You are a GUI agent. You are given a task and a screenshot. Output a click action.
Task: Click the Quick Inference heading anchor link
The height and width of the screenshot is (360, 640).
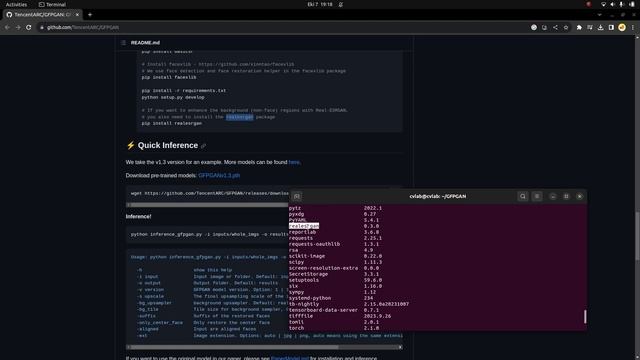(x=203, y=146)
